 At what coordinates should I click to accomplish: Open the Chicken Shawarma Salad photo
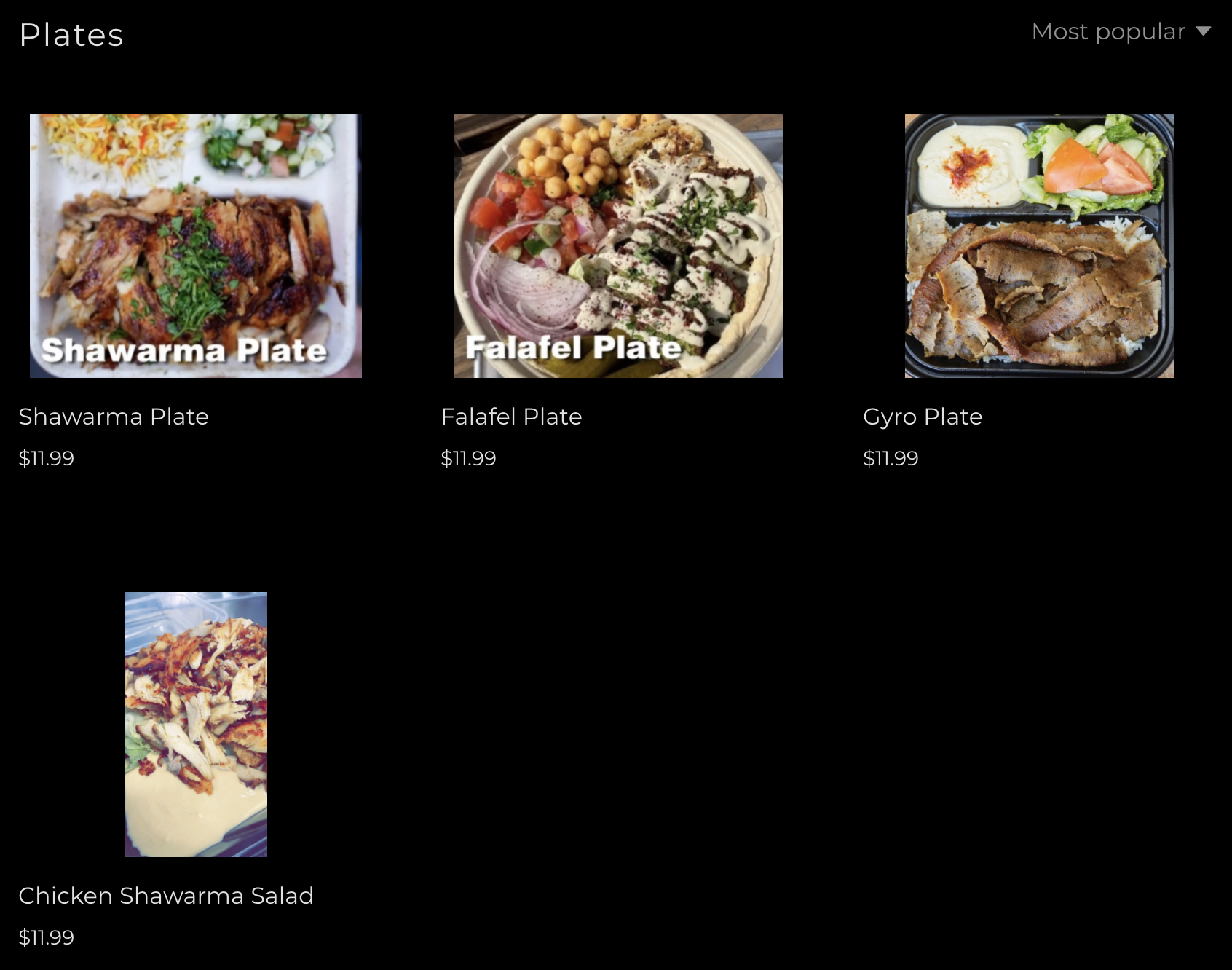tap(196, 725)
